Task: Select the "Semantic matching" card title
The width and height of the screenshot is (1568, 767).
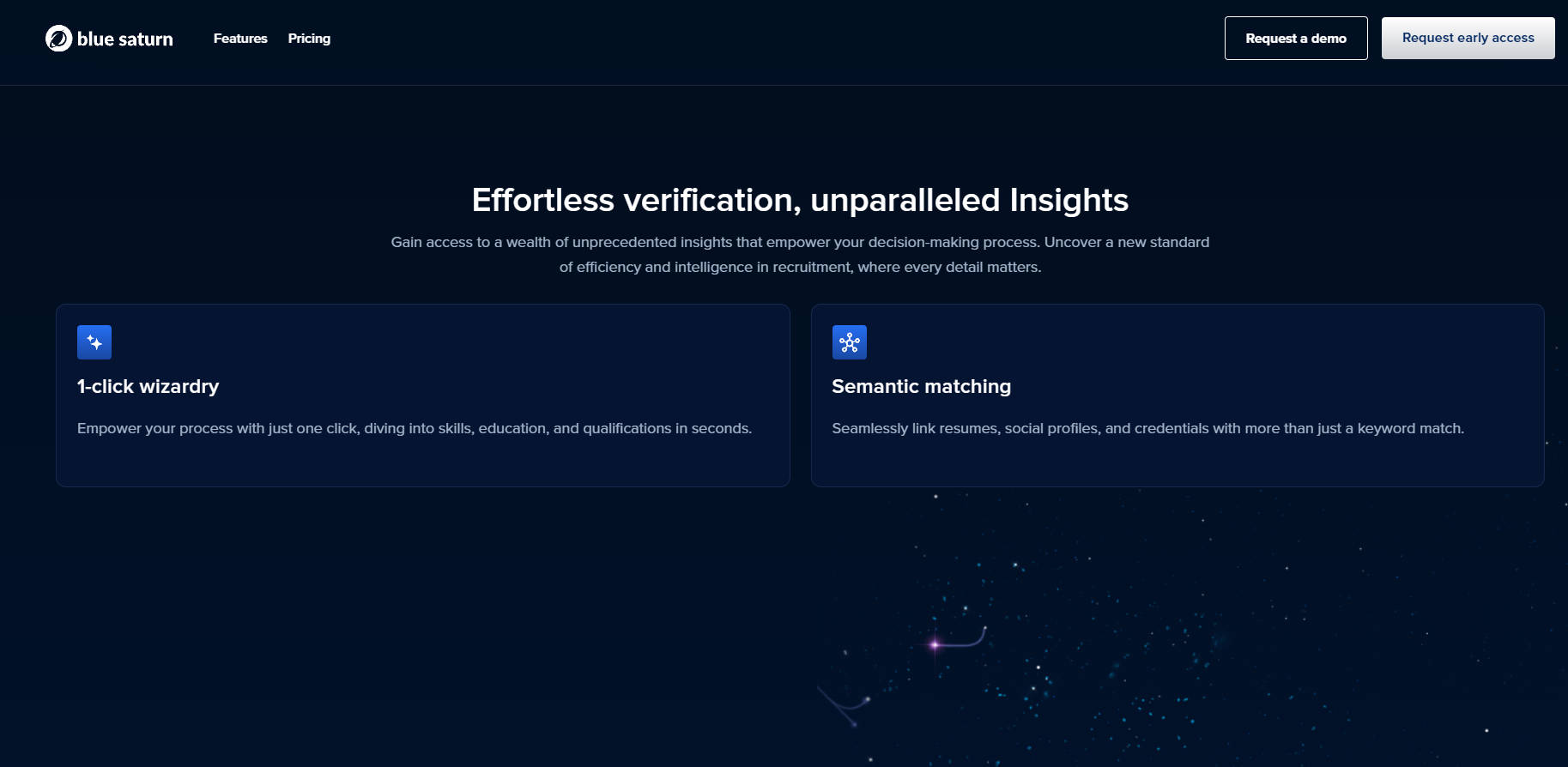Action: point(921,386)
